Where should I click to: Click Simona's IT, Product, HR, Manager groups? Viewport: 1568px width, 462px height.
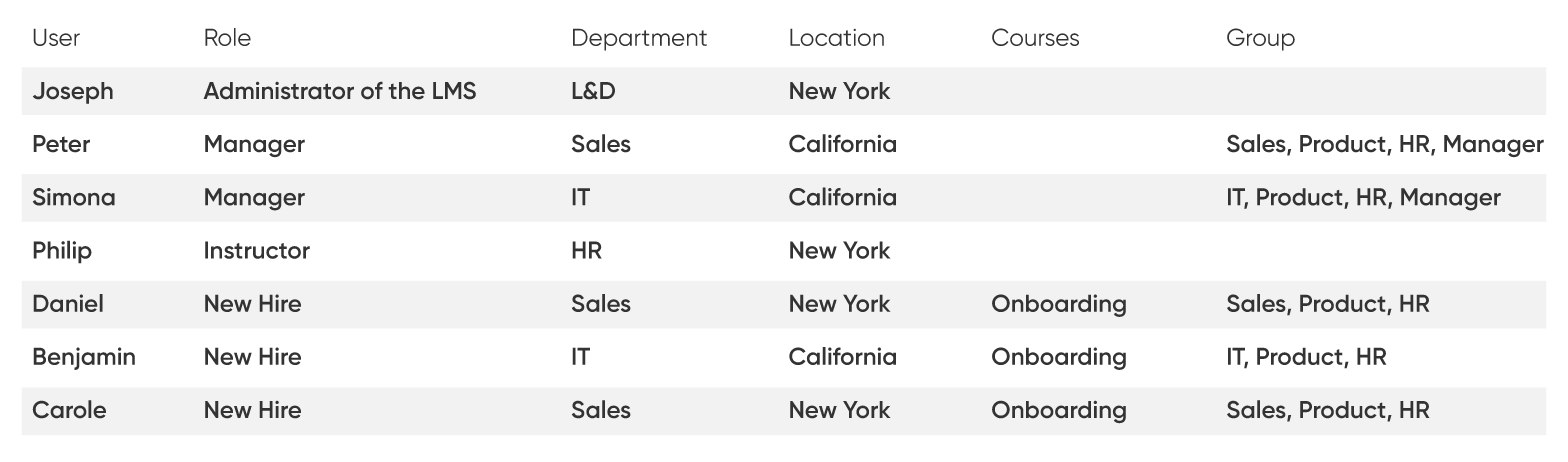click(1363, 198)
